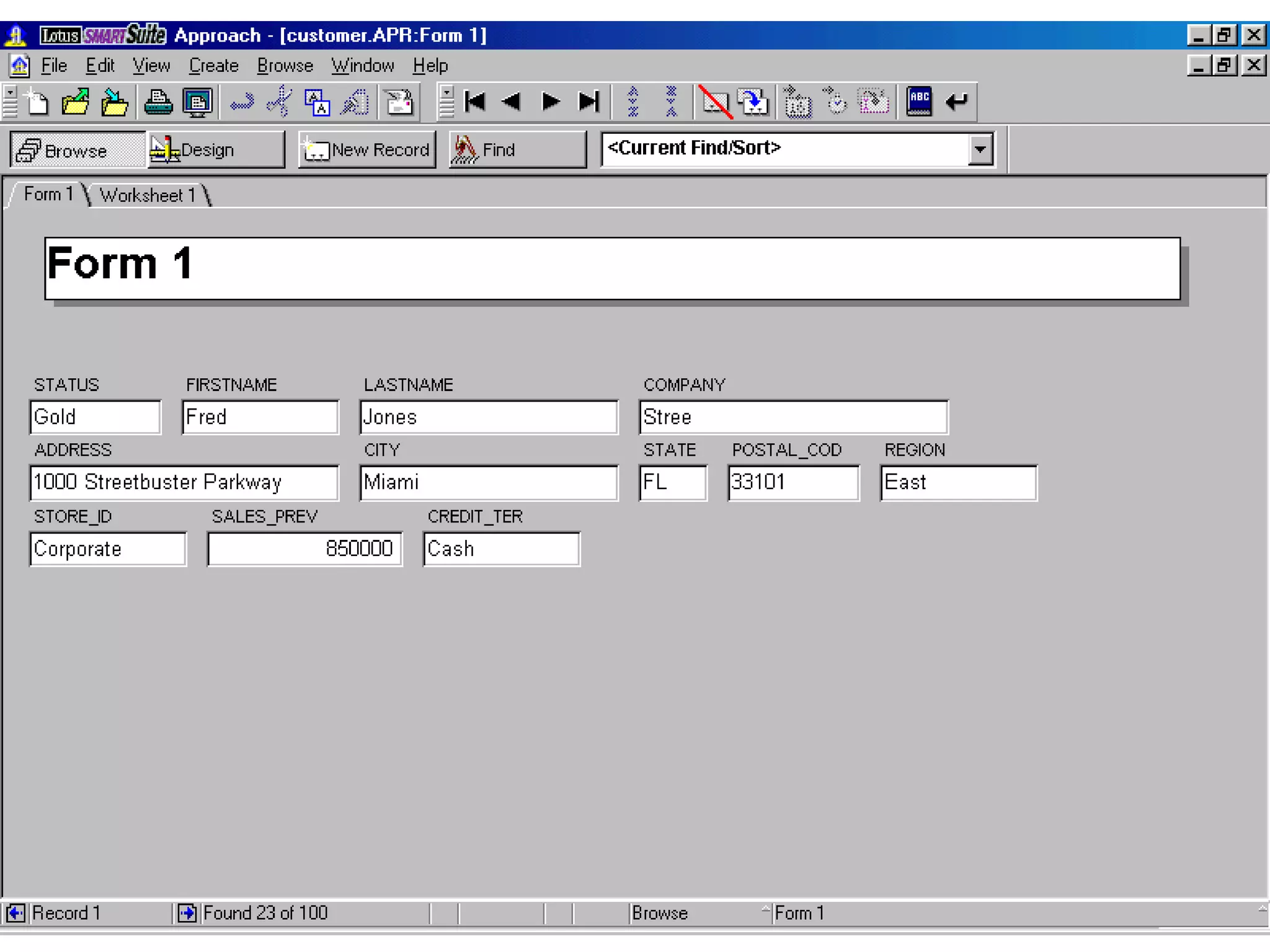This screenshot has height=952, width=1270.
Task: Click the Print Preview monitor icon
Action: 198,102
